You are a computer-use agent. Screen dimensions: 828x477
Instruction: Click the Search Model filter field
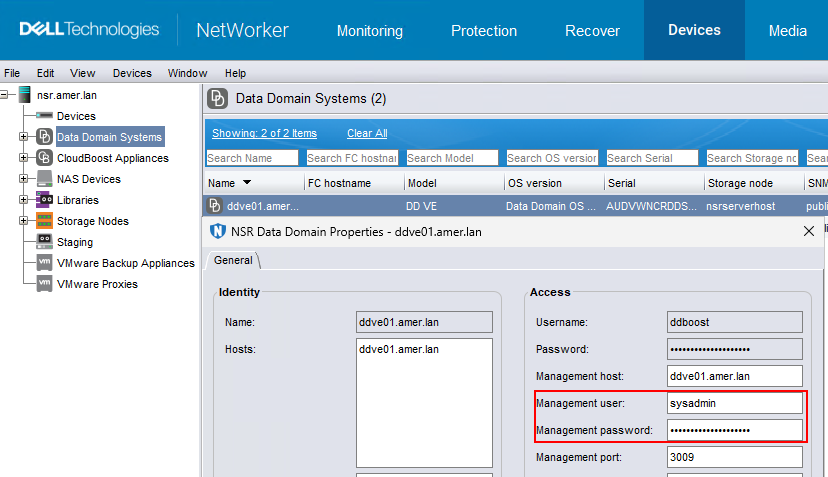pyautogui.click(x=452, y=157)
